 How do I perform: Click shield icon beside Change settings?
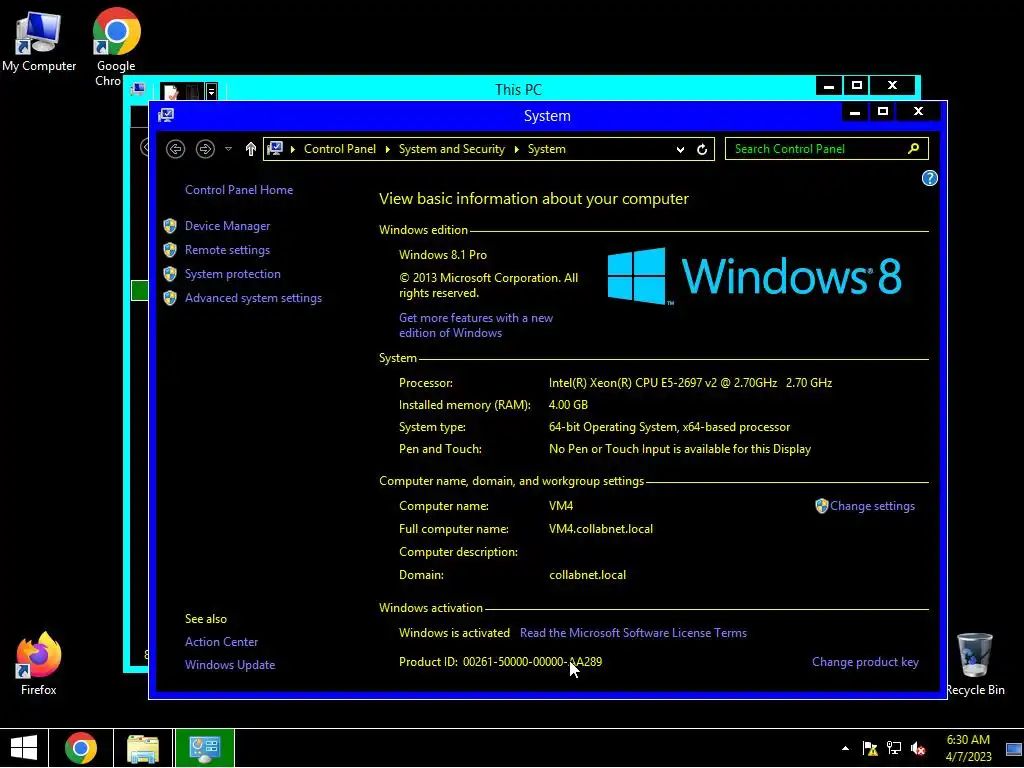point(822,505)
